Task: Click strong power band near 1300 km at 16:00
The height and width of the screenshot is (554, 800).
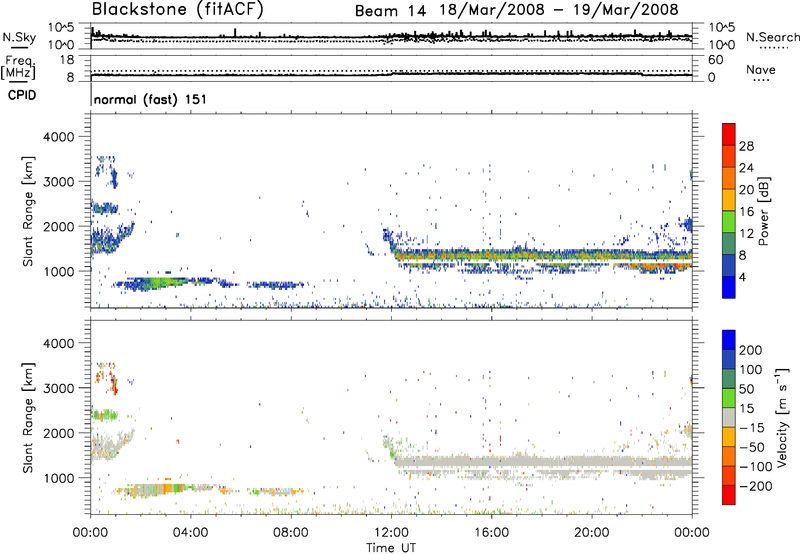Action: [x=491, y=255]
